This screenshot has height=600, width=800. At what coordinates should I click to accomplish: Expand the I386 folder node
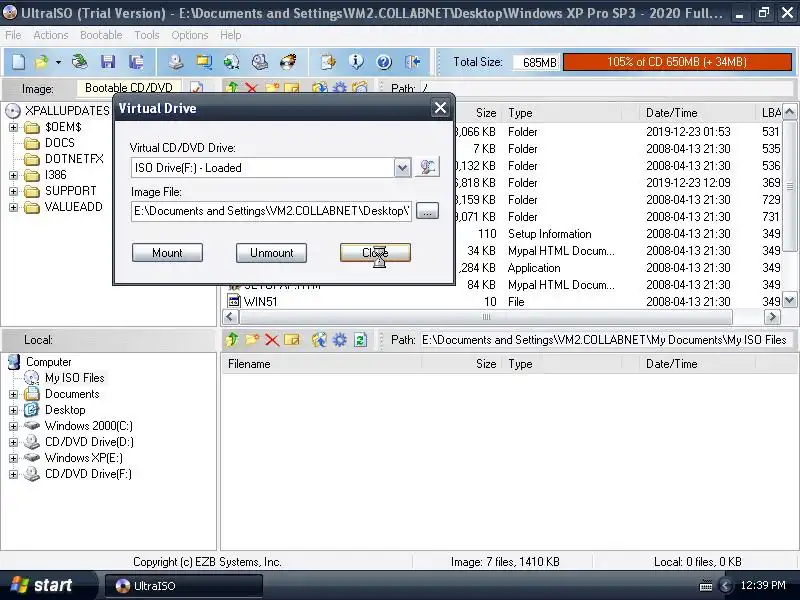click(14, 176)
